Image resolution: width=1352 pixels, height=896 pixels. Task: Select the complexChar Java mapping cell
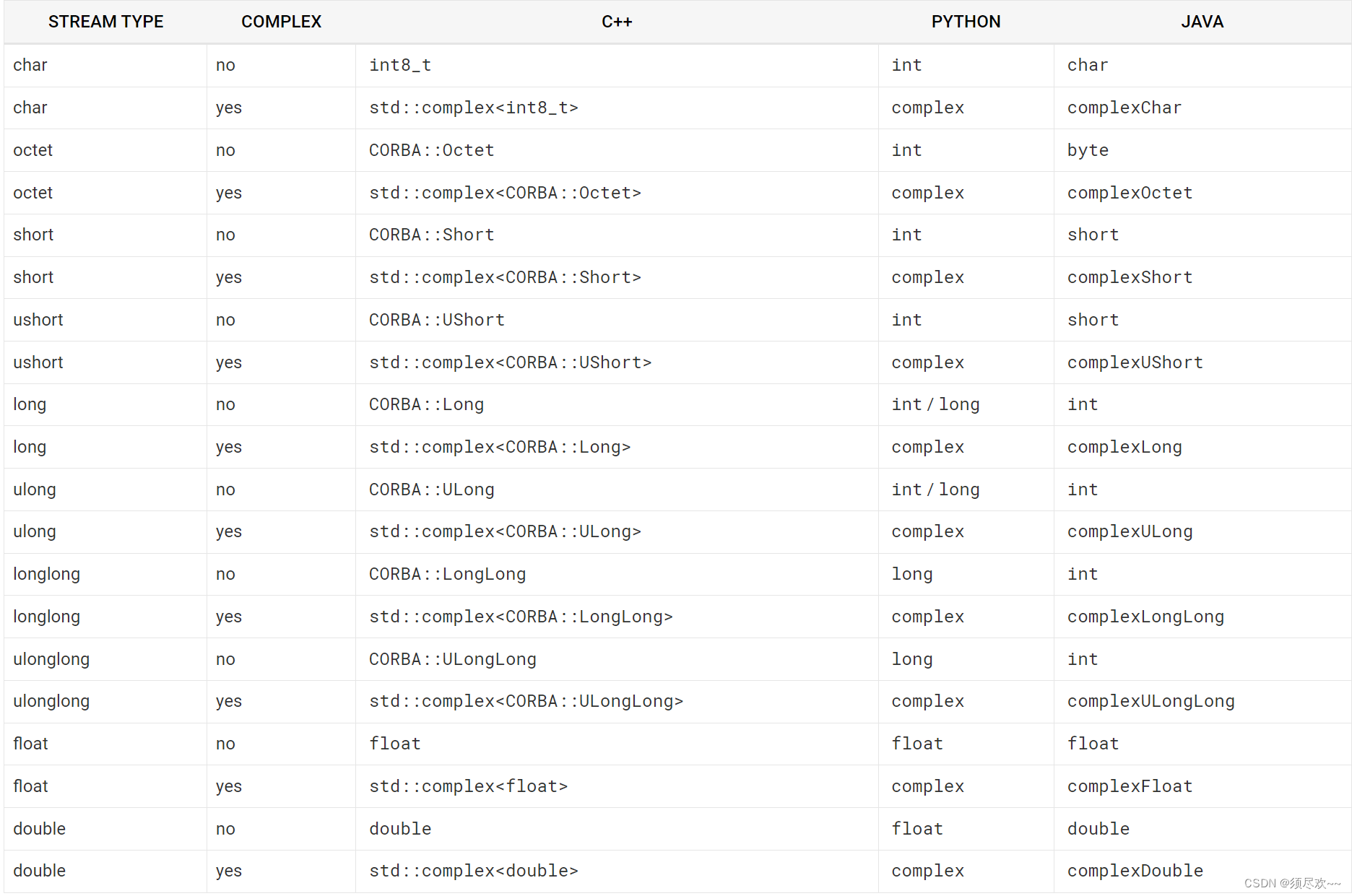(1124, 108)
